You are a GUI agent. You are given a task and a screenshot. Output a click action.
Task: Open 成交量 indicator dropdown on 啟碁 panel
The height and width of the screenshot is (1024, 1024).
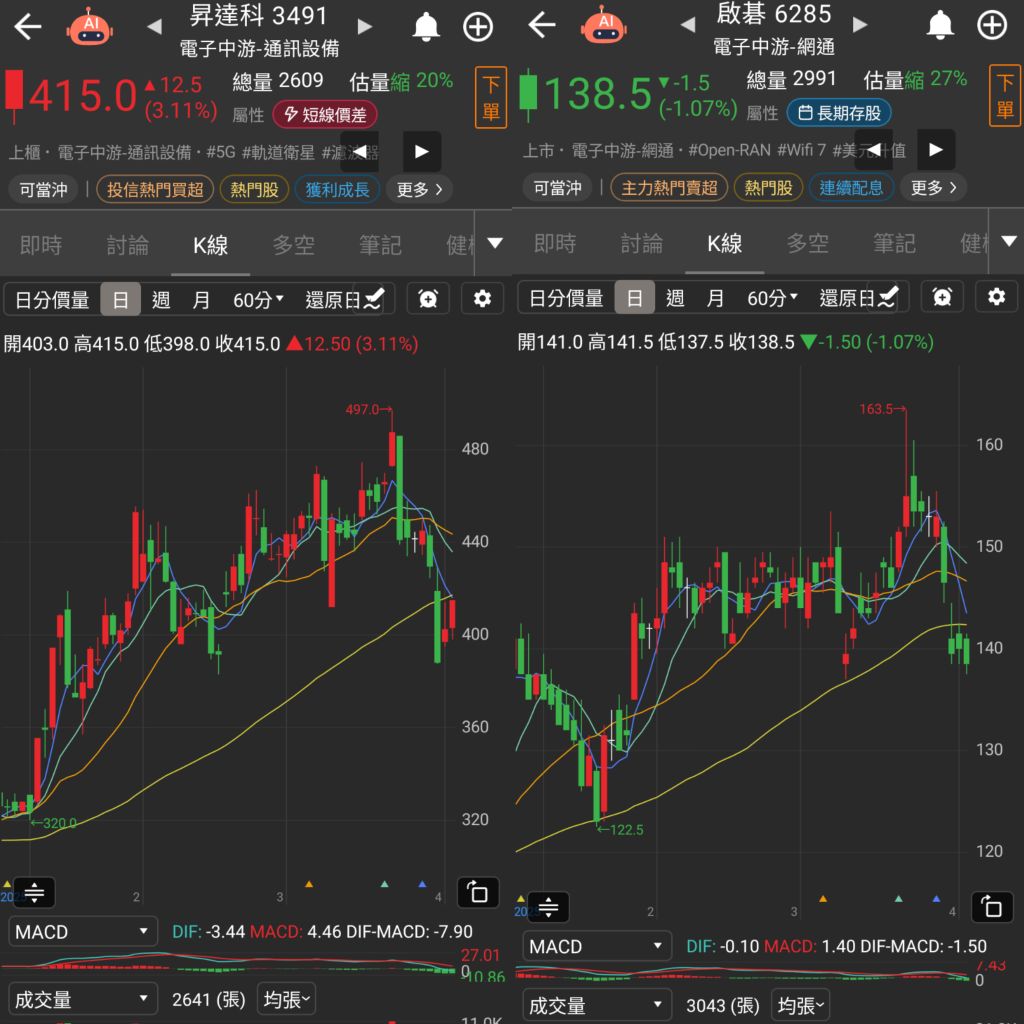pos(596,1005)
